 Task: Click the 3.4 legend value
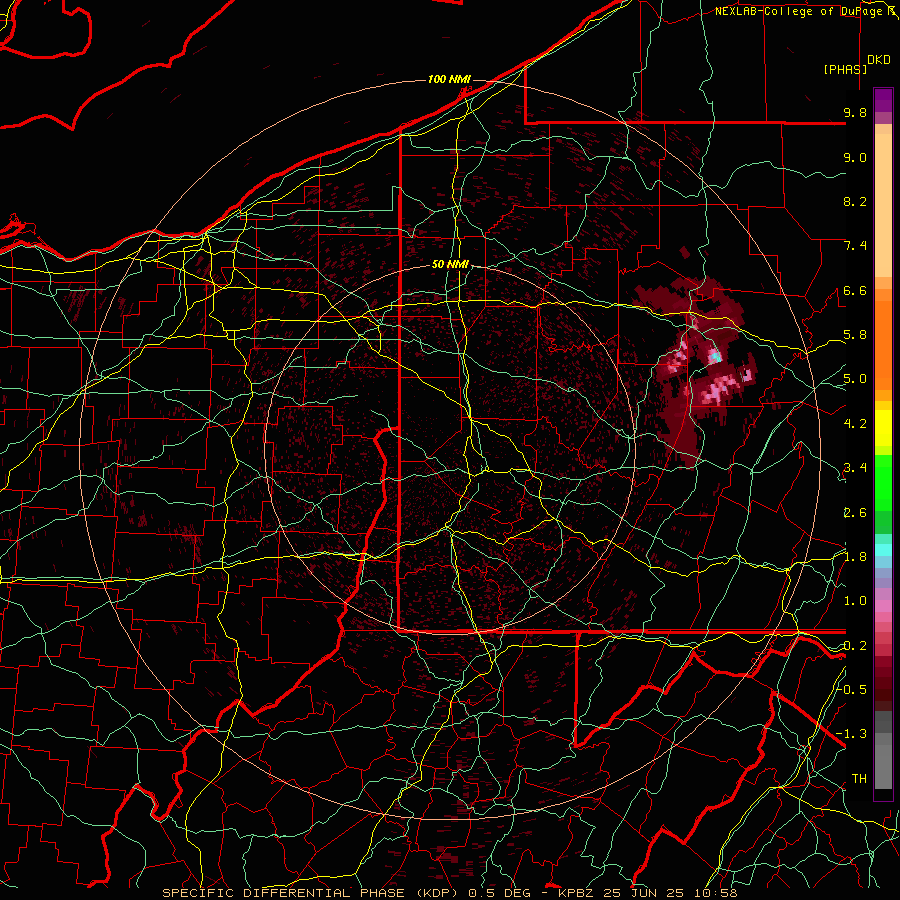[855, 468]
